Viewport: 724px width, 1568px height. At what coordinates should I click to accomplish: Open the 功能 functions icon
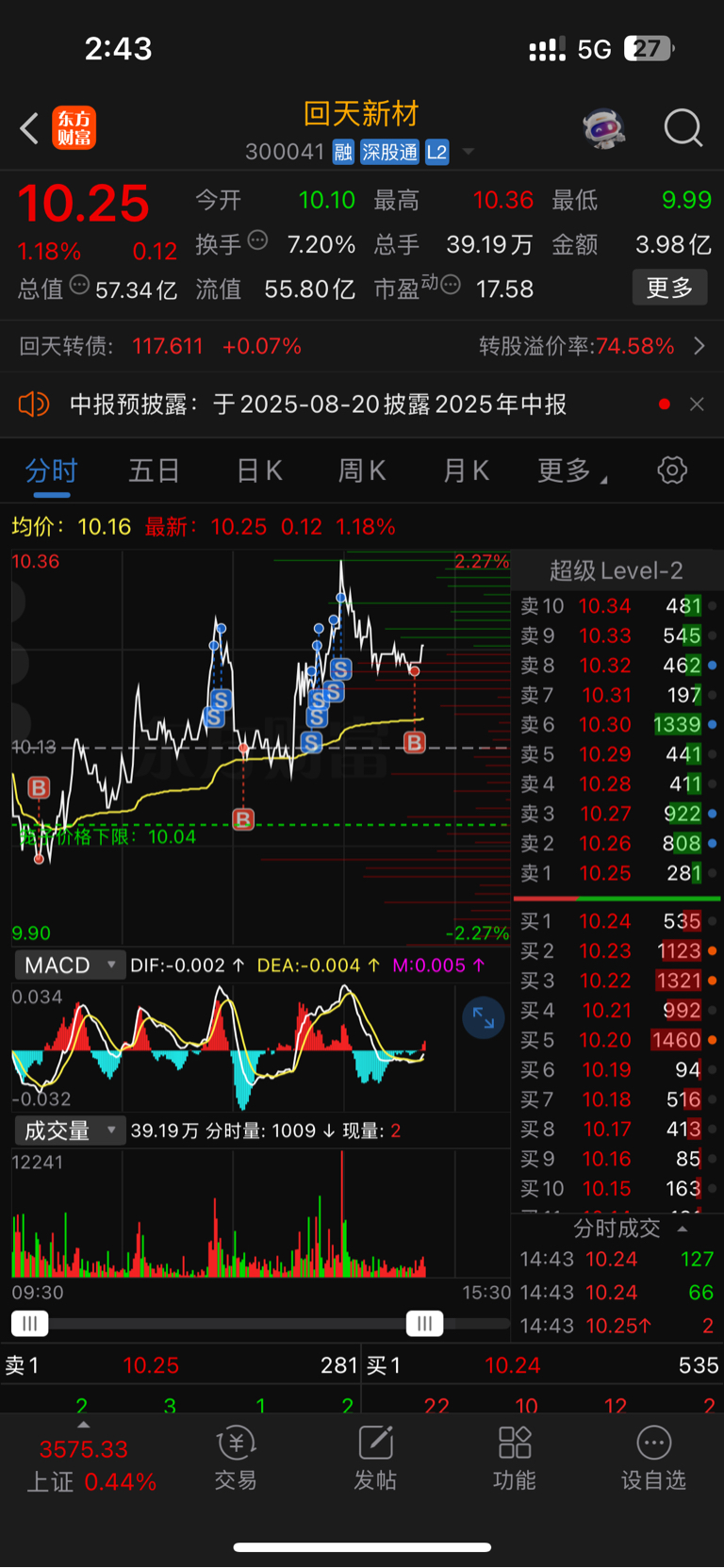tap(515, 1458)
